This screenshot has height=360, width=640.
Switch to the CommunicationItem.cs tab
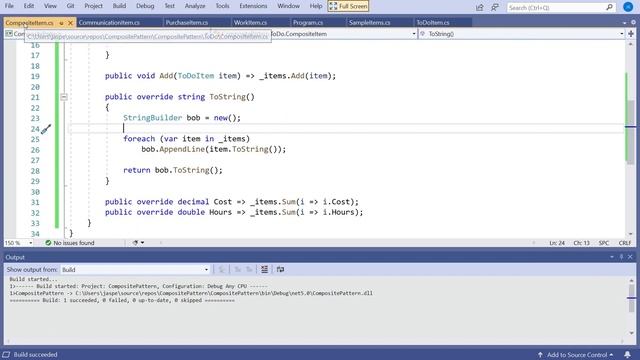109,22
